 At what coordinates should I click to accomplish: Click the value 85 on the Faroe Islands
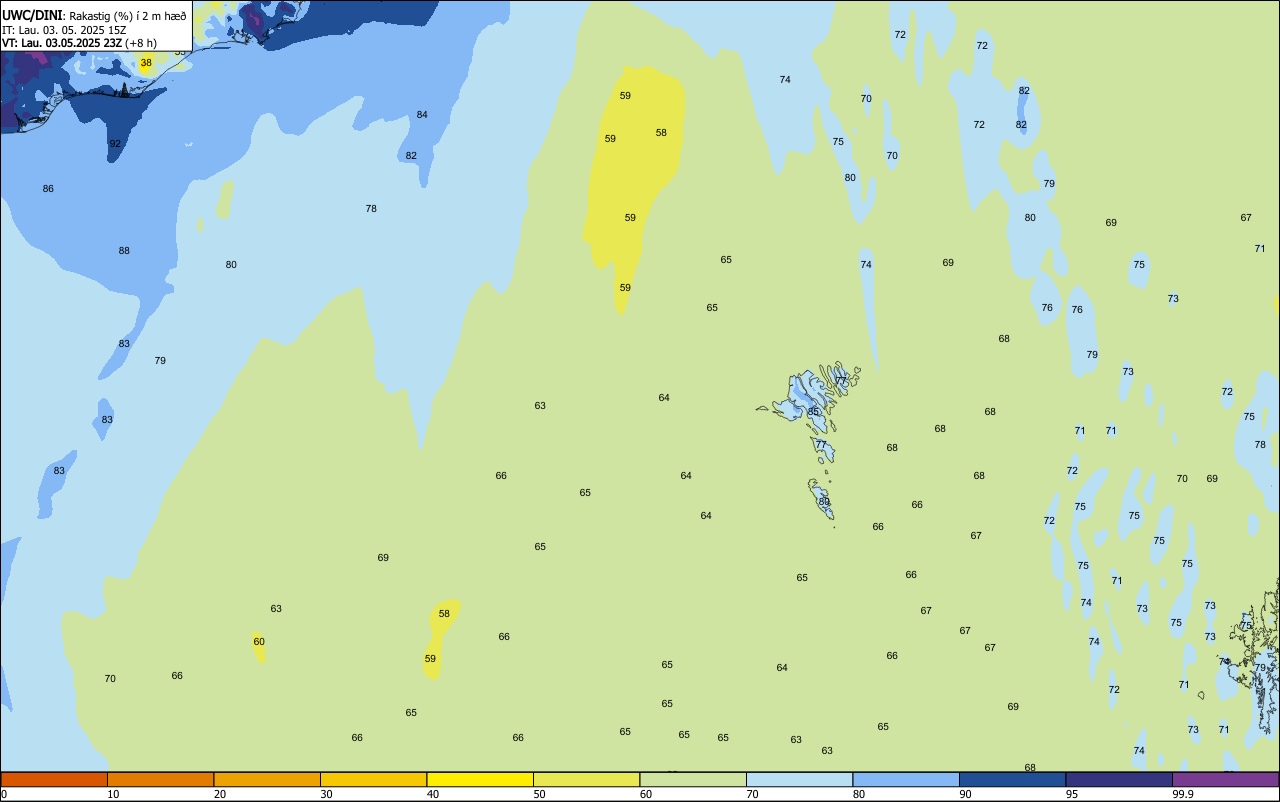click(813, 412)
